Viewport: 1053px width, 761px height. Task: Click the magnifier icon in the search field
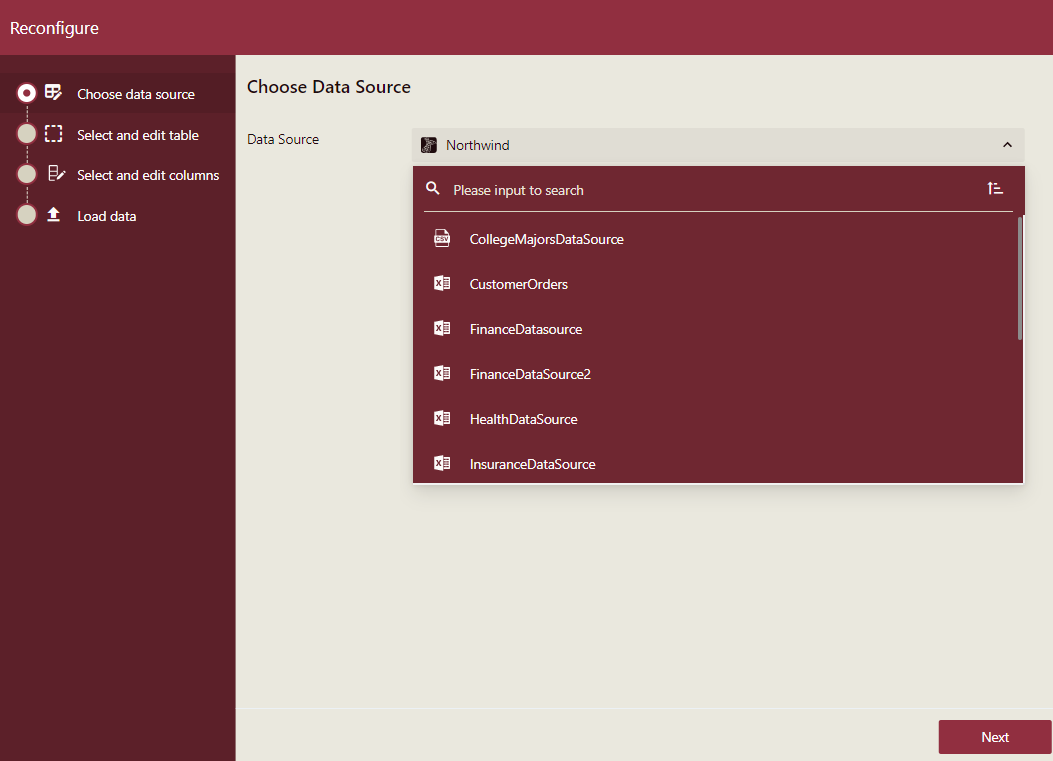(x=432, y=188)
